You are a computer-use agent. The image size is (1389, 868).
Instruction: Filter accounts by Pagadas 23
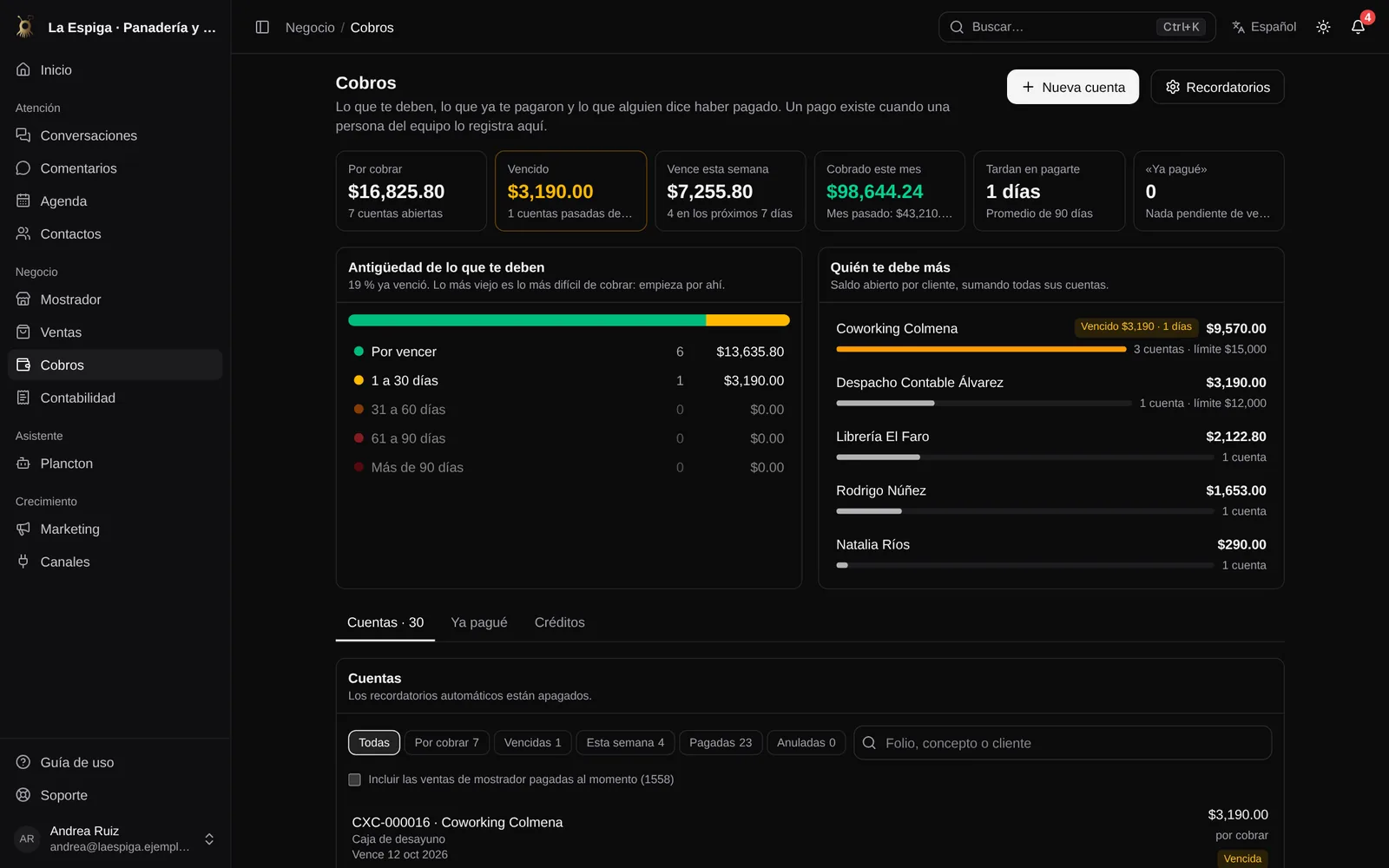pyautogui.click(x=721, y=743)
